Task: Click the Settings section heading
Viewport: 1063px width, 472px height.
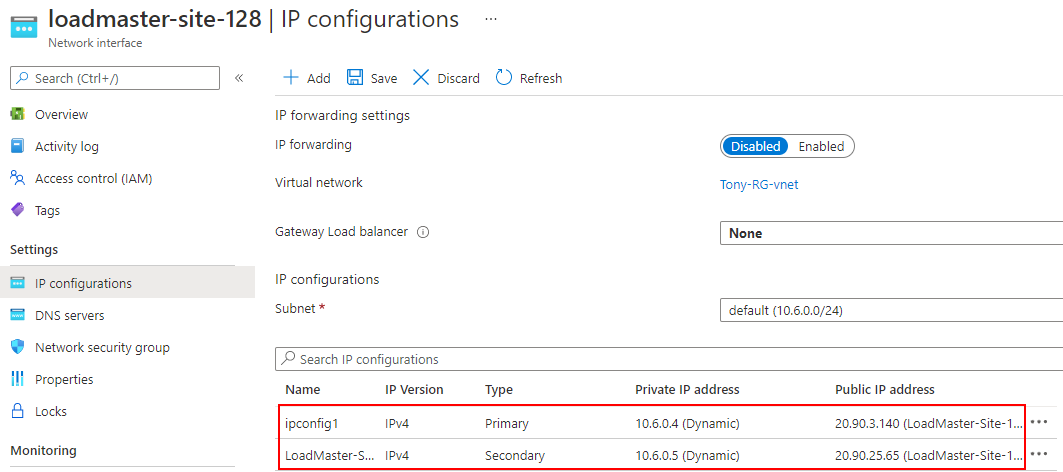Action: click(34, 250)
